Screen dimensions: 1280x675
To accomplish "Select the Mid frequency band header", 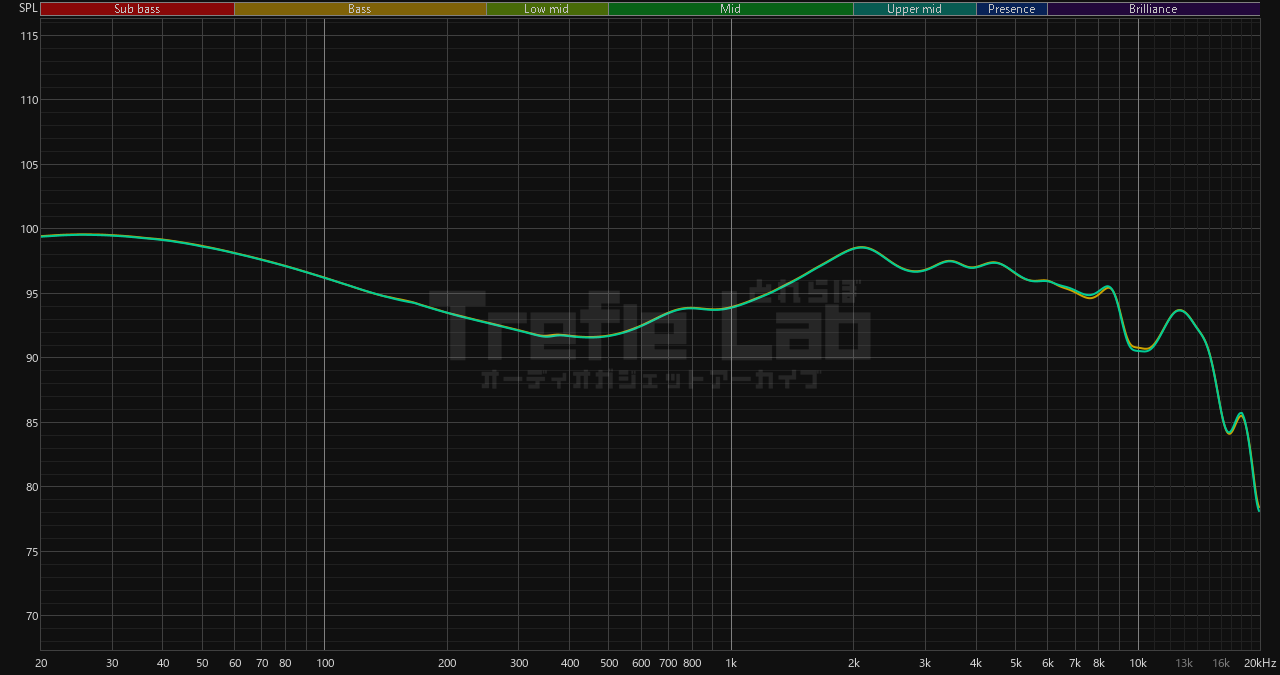I will pyautogui.click(x=730, y=9).
